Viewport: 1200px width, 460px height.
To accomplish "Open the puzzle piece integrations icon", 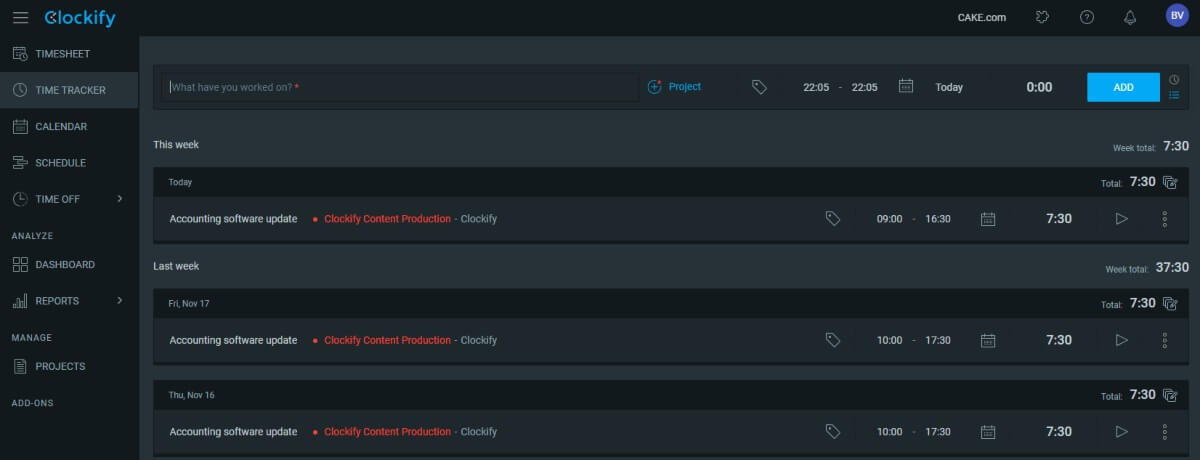I will coord(1044,17).
